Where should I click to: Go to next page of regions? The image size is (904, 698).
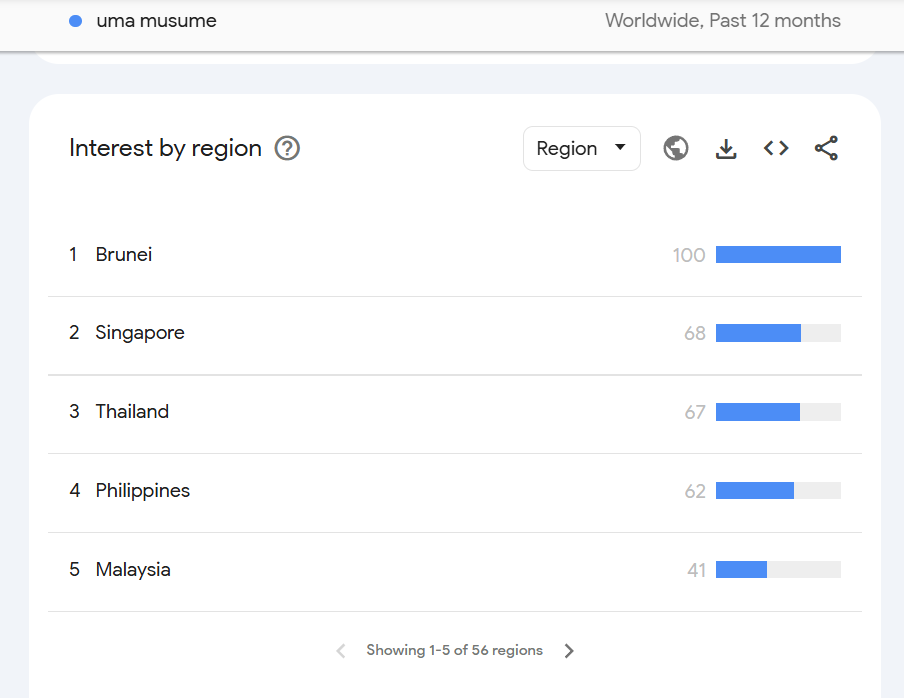tap(569, 651)
